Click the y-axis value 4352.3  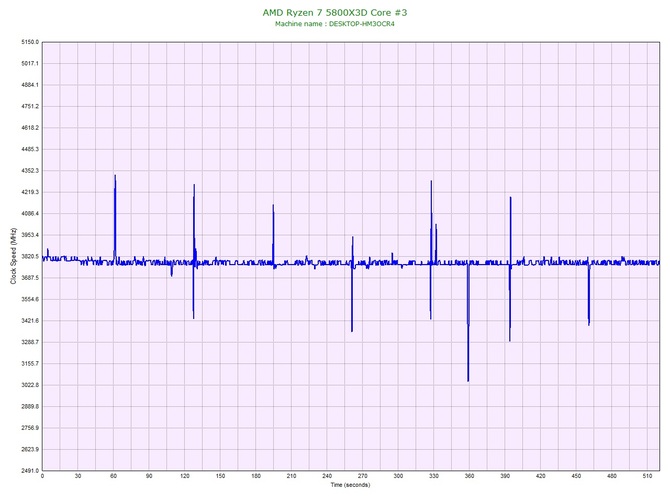30,170
